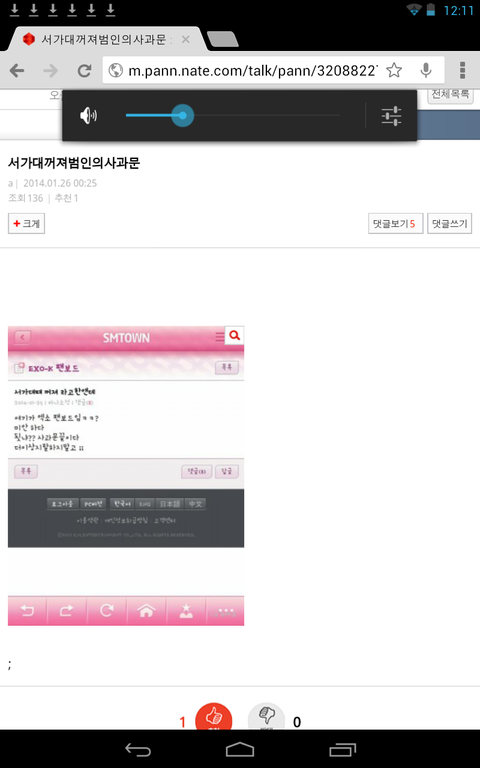Close the current browser tab

tap(186, 40)
